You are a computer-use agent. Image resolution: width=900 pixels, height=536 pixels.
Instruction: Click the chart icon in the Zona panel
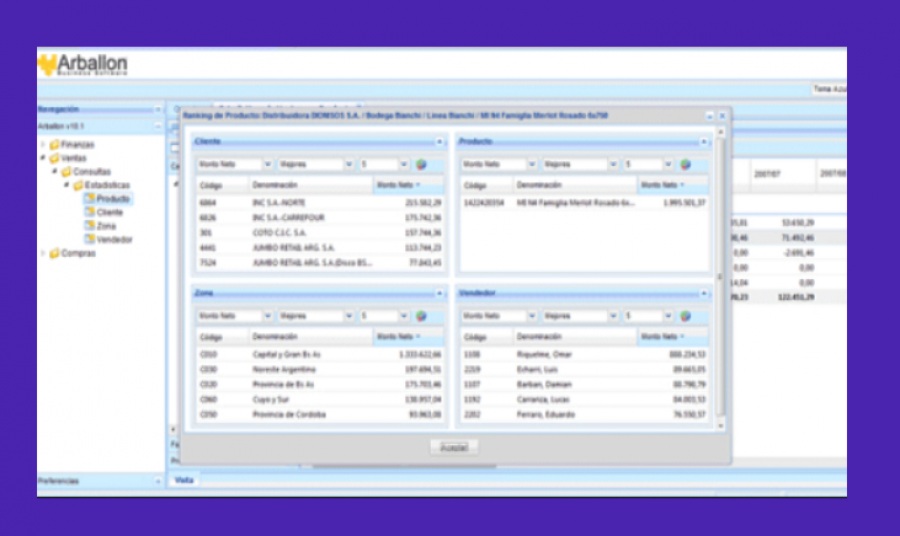[x=421, y=316]
